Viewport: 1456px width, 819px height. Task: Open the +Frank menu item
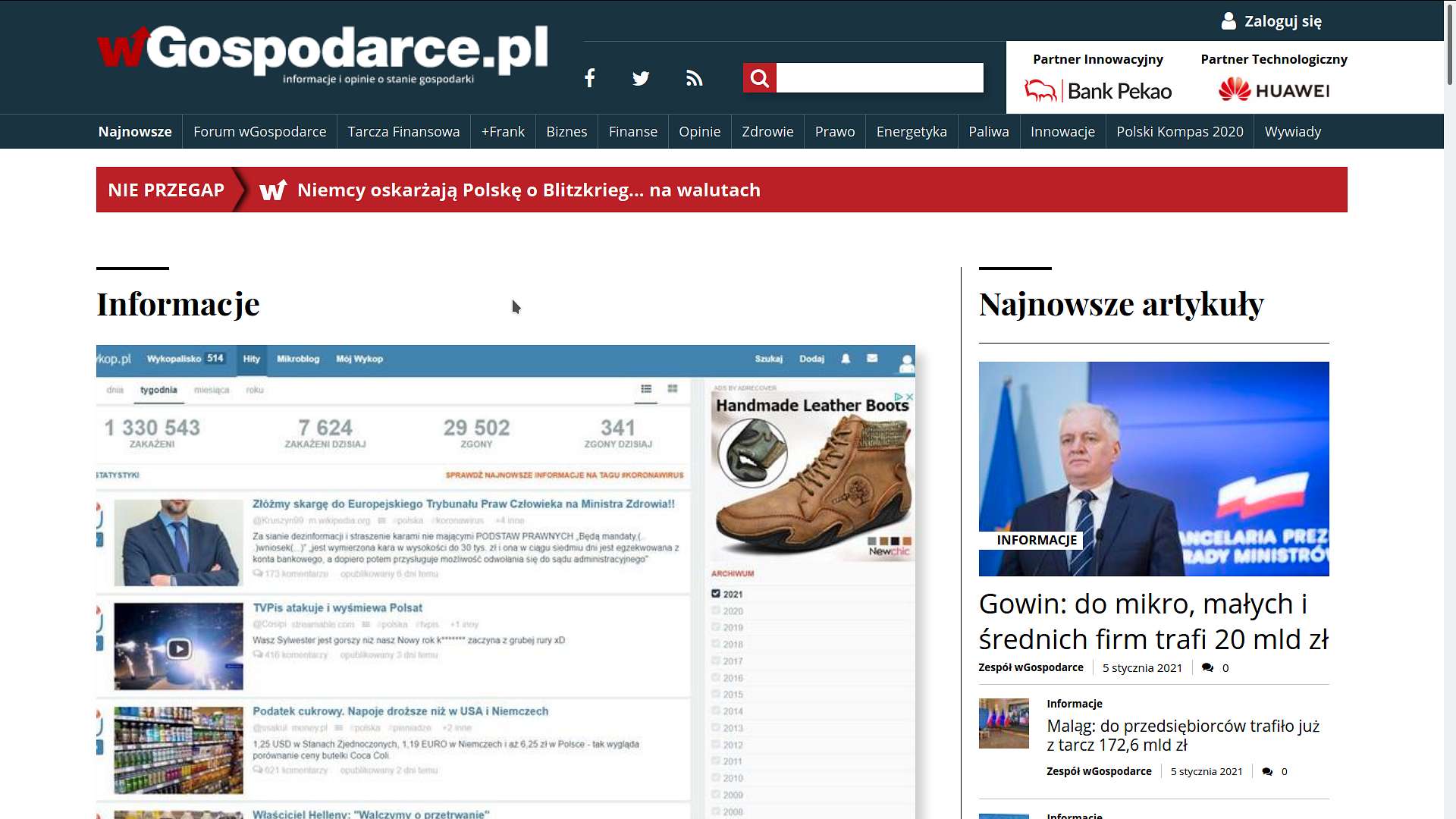(503, 132)
